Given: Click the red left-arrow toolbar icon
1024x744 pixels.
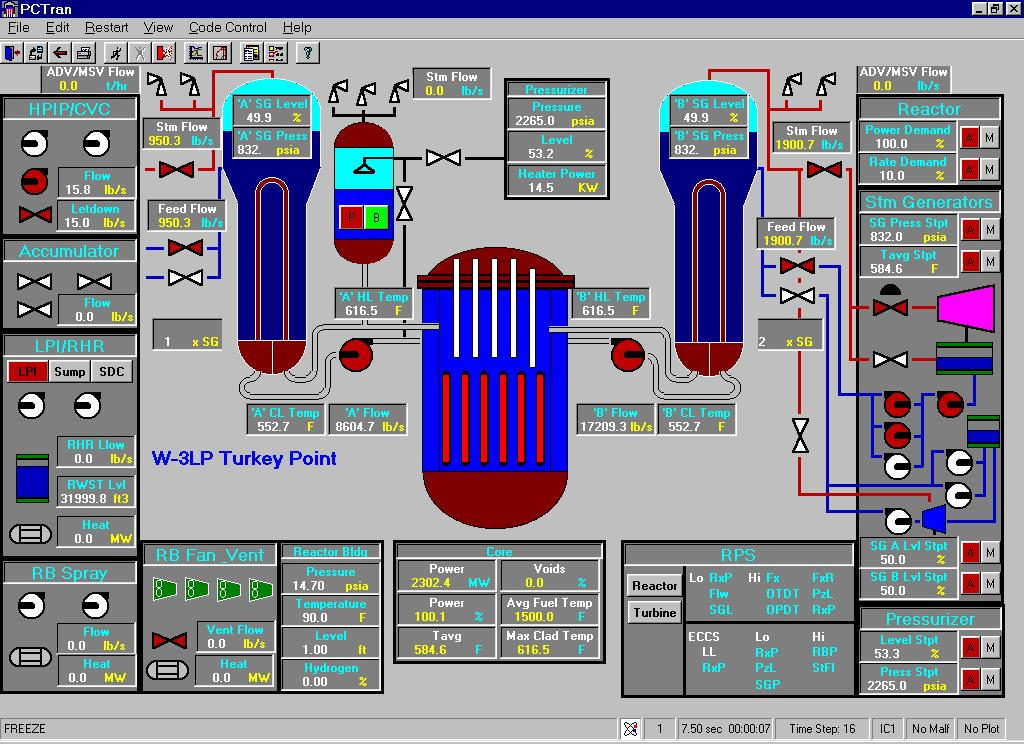Looking at the screenshot, I should click(x=60, y=53).
